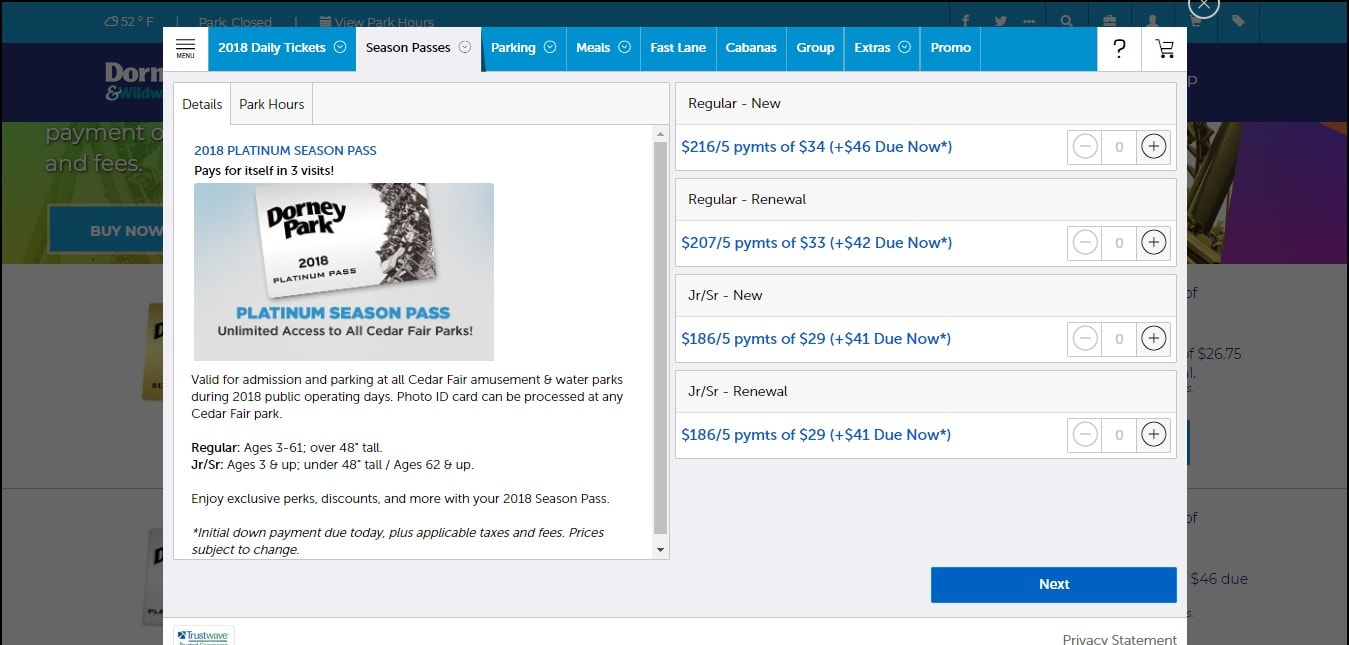
Task: Click the Jr/Sr - New quantity field
Action: (x=1119, y=339)
